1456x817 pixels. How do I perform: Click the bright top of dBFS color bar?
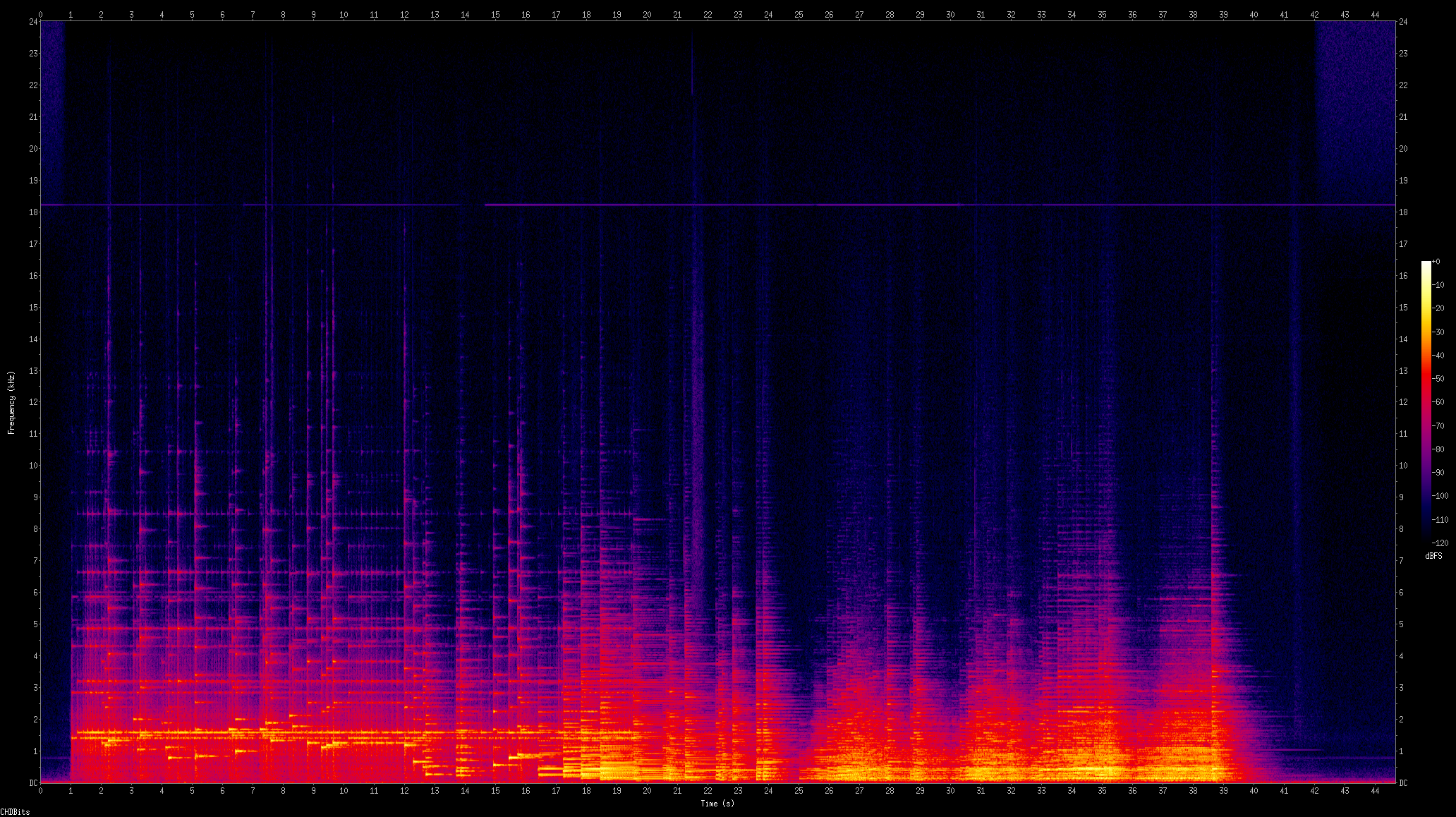[x=1426, y=265]
